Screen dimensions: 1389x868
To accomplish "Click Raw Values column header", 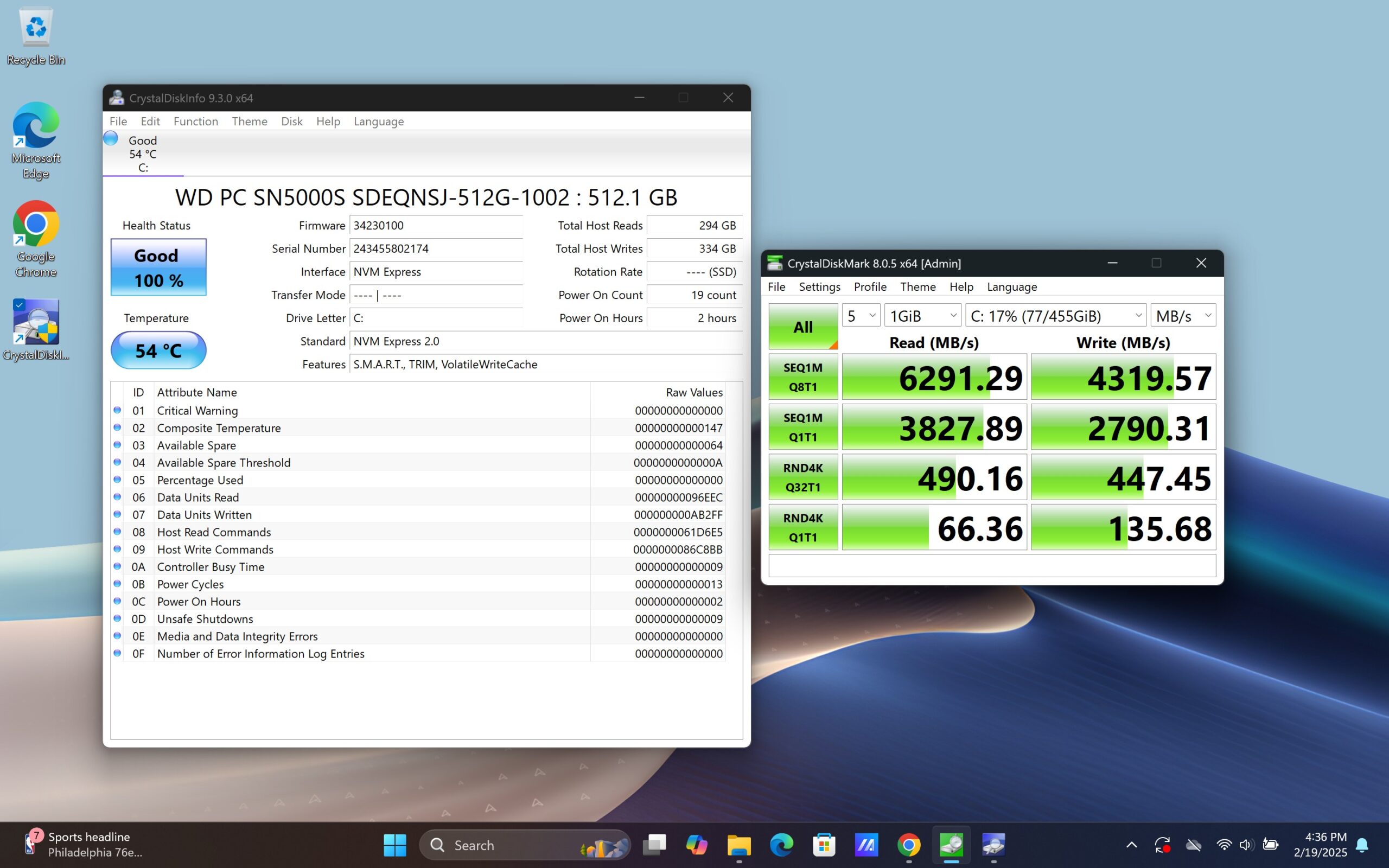I will click(658, 392).
